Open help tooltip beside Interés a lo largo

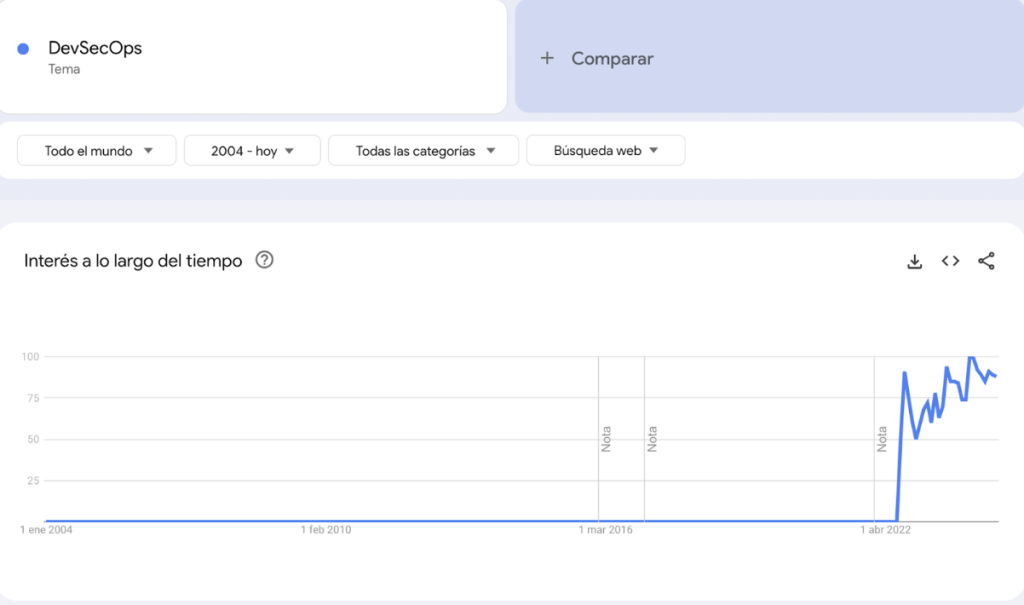tap(264, 260)
